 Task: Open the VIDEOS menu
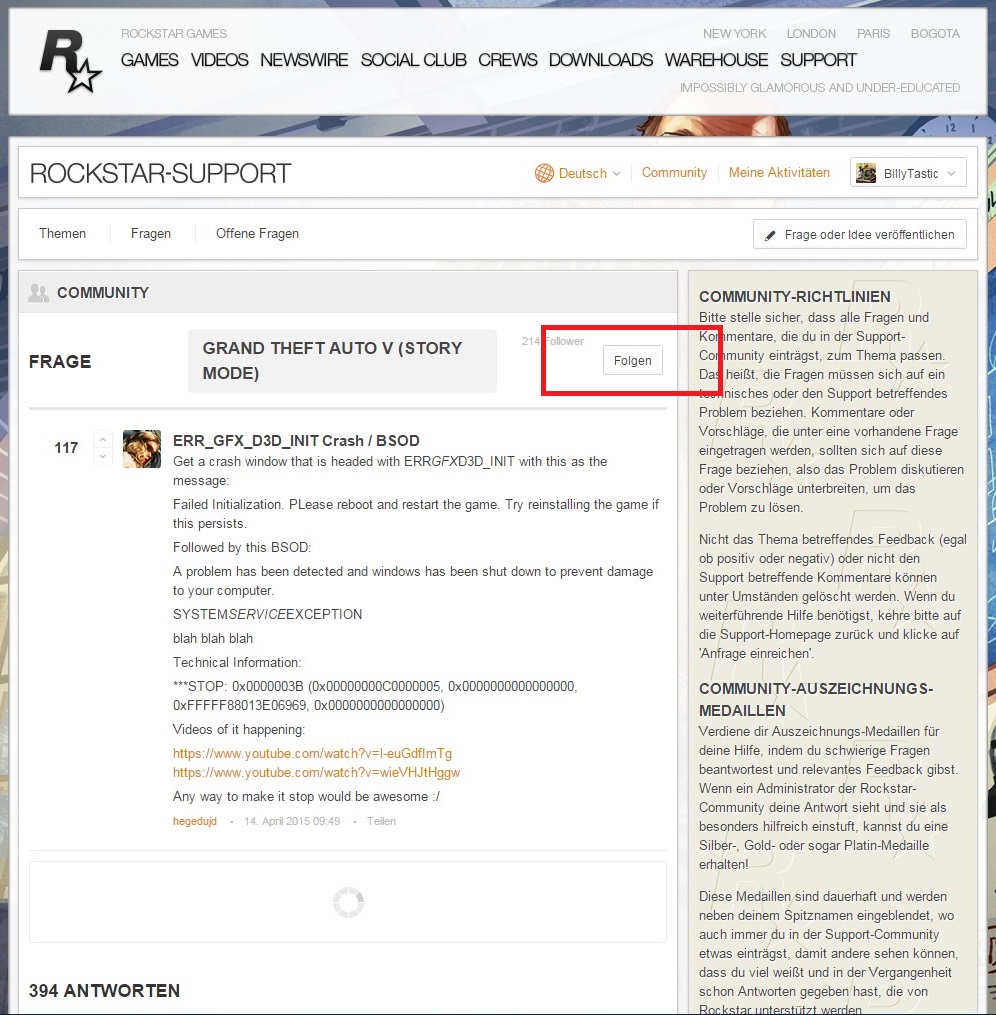coord(219,60)
